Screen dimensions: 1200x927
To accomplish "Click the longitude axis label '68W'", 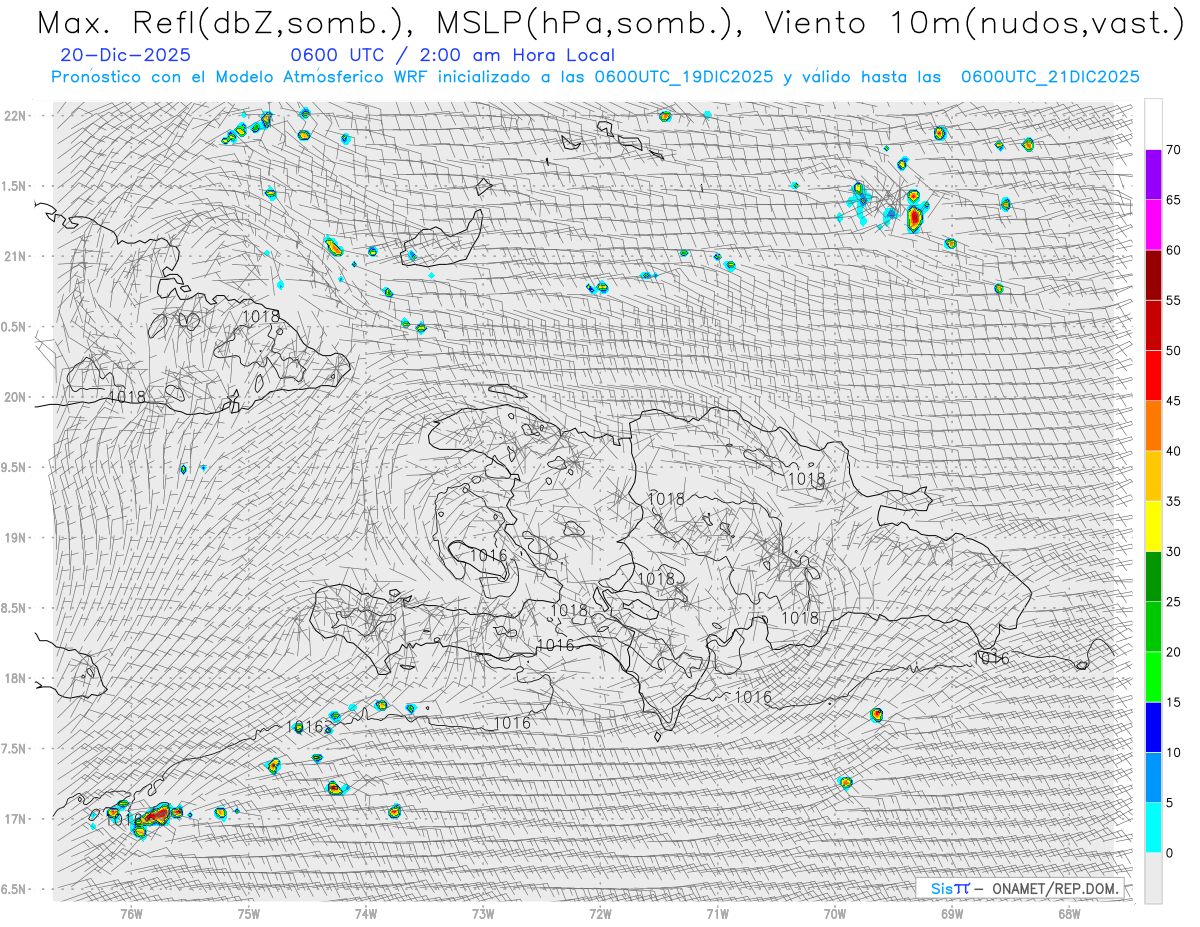I will (x=1069, y=912).
